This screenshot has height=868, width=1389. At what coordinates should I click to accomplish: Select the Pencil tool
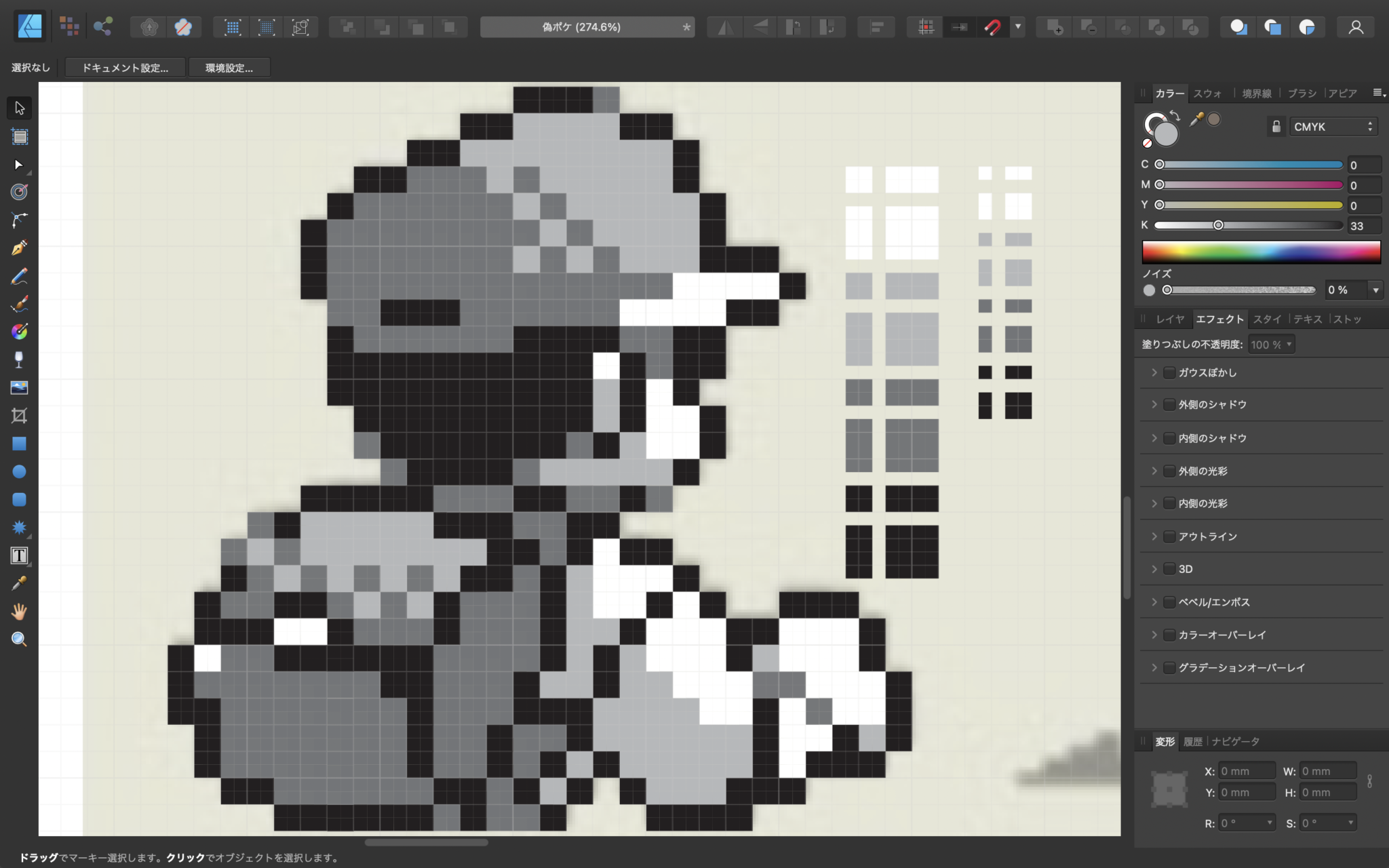tap(19, 248)
